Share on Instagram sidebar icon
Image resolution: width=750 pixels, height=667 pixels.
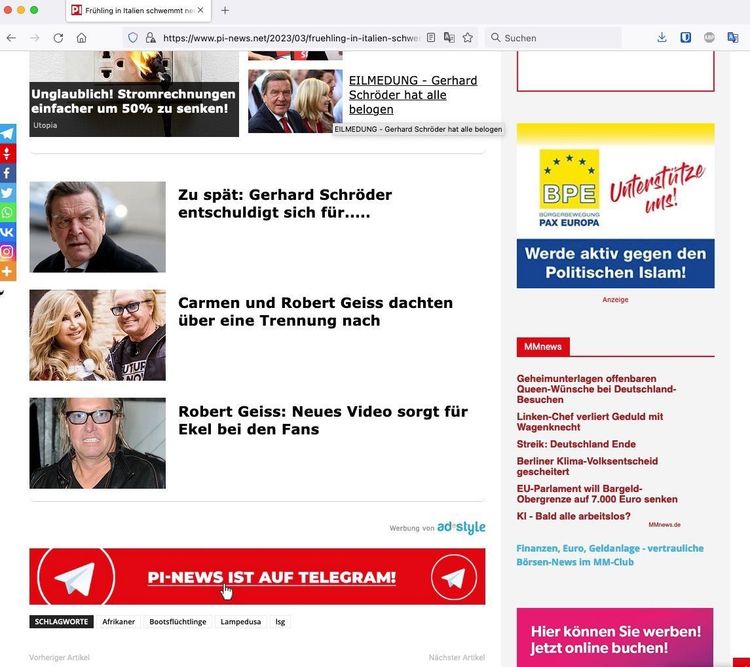(x=8, y=251)
